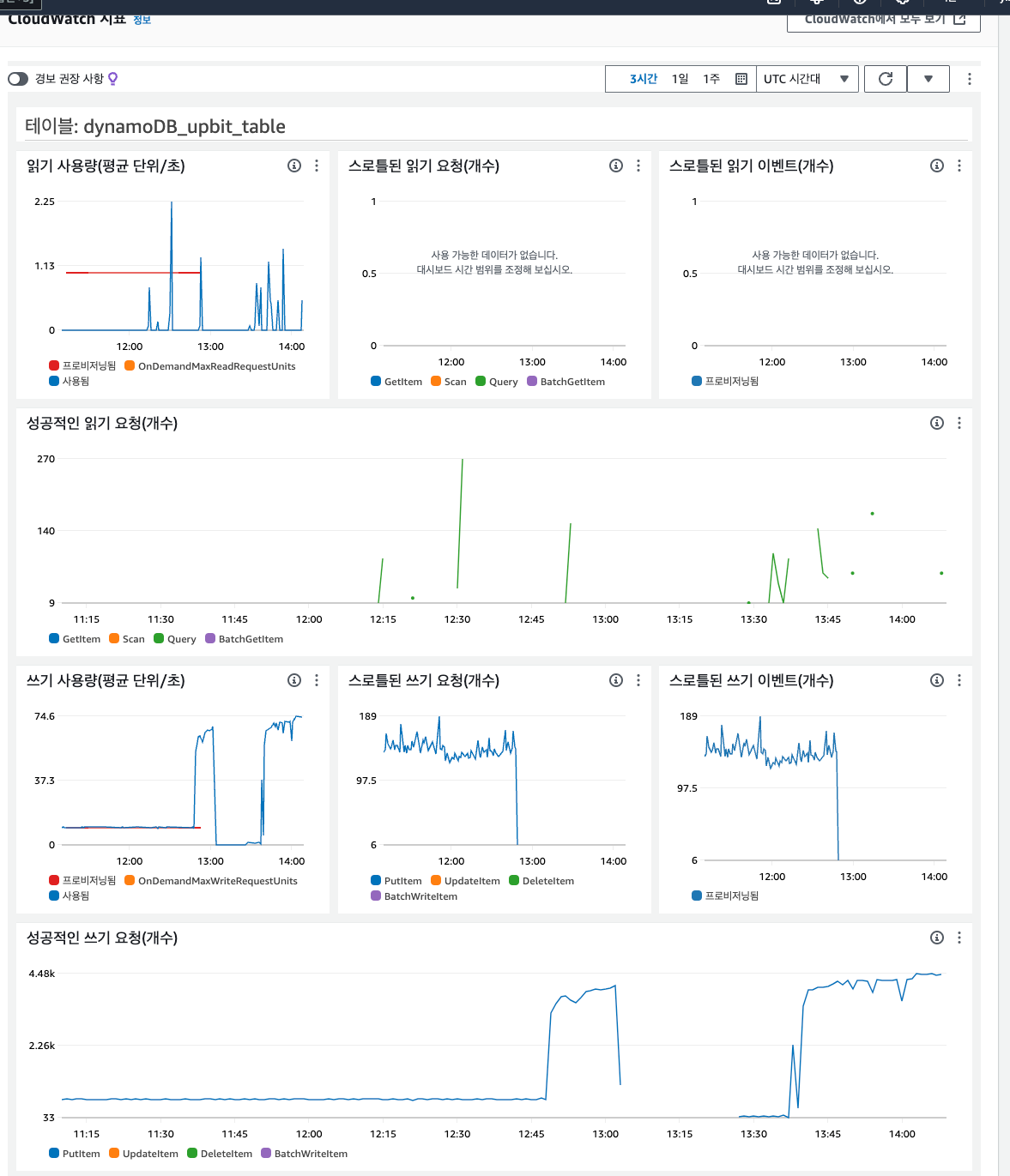Viewport: 1010px width, 1176px height.
Task: Open 스로틀된 쓰기 요청 chart options menu
Action: (x=638, y=680)
